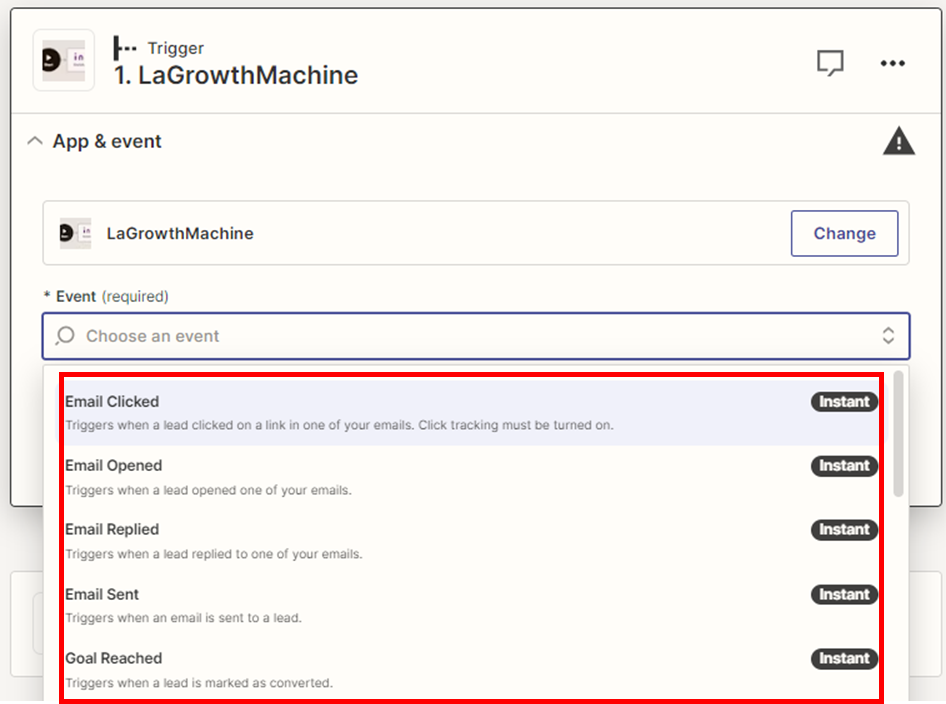Select the Email Opened event
Viewport: 946px width, 704px height.
(x=113, y=466)
